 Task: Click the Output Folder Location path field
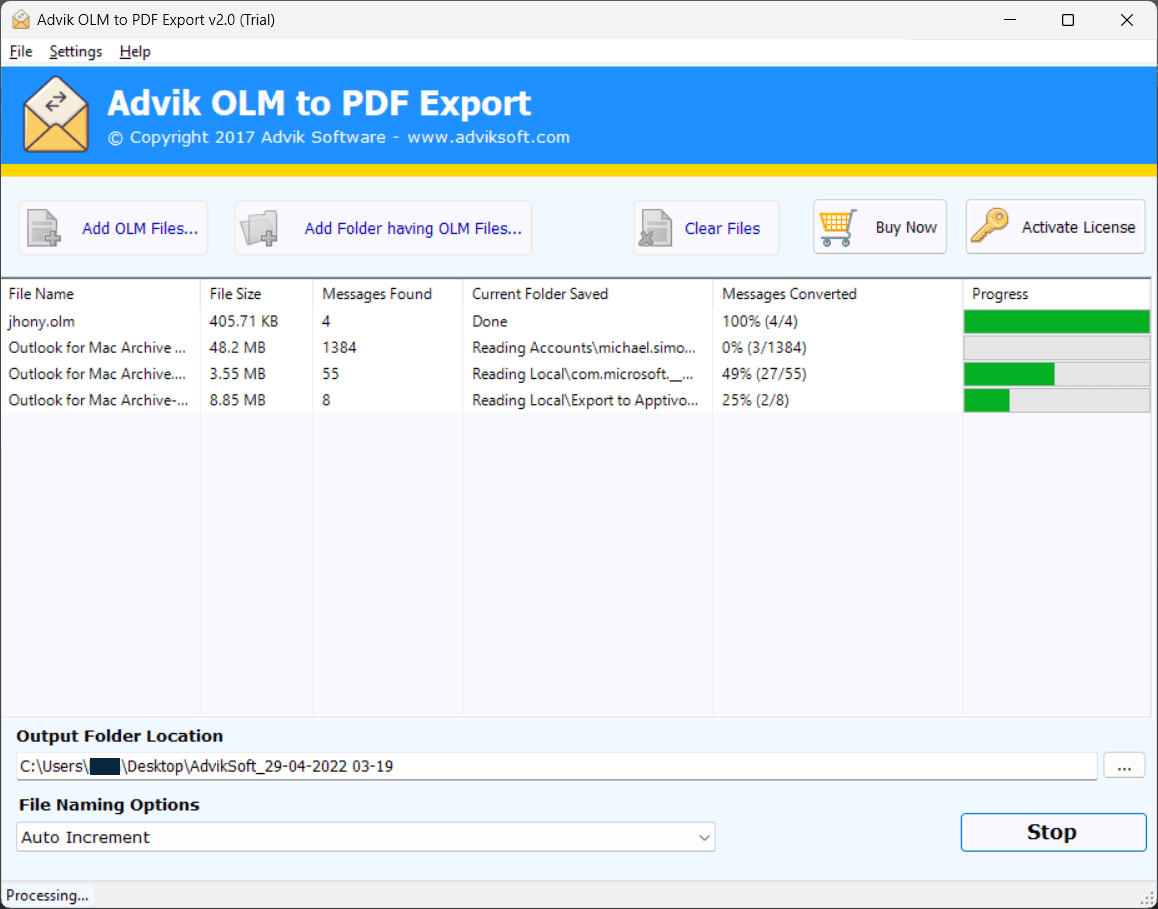557,766
